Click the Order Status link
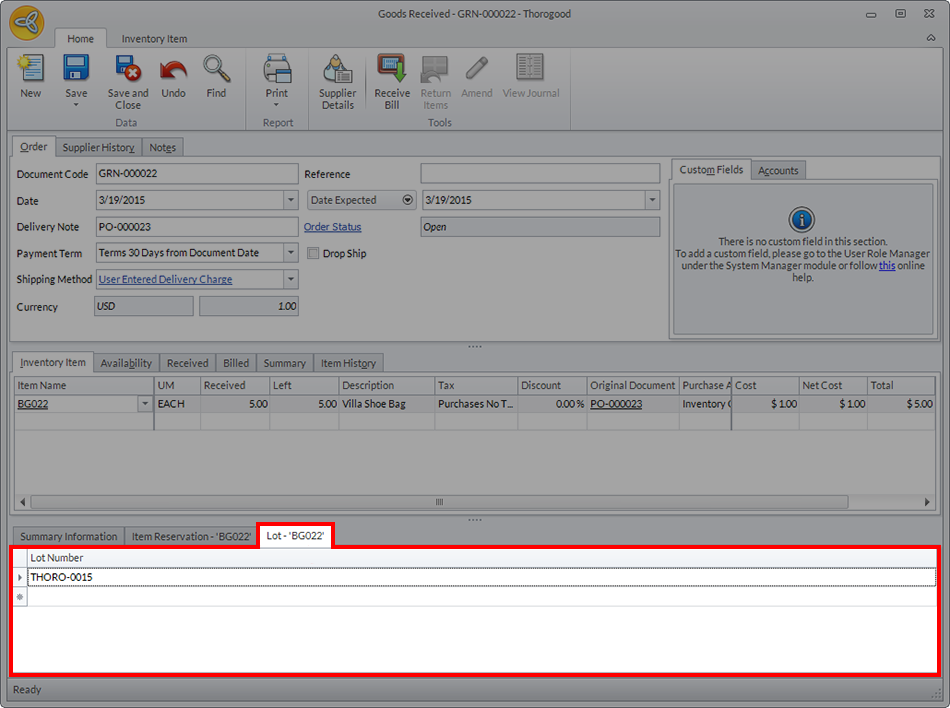 tap(332, 227)
